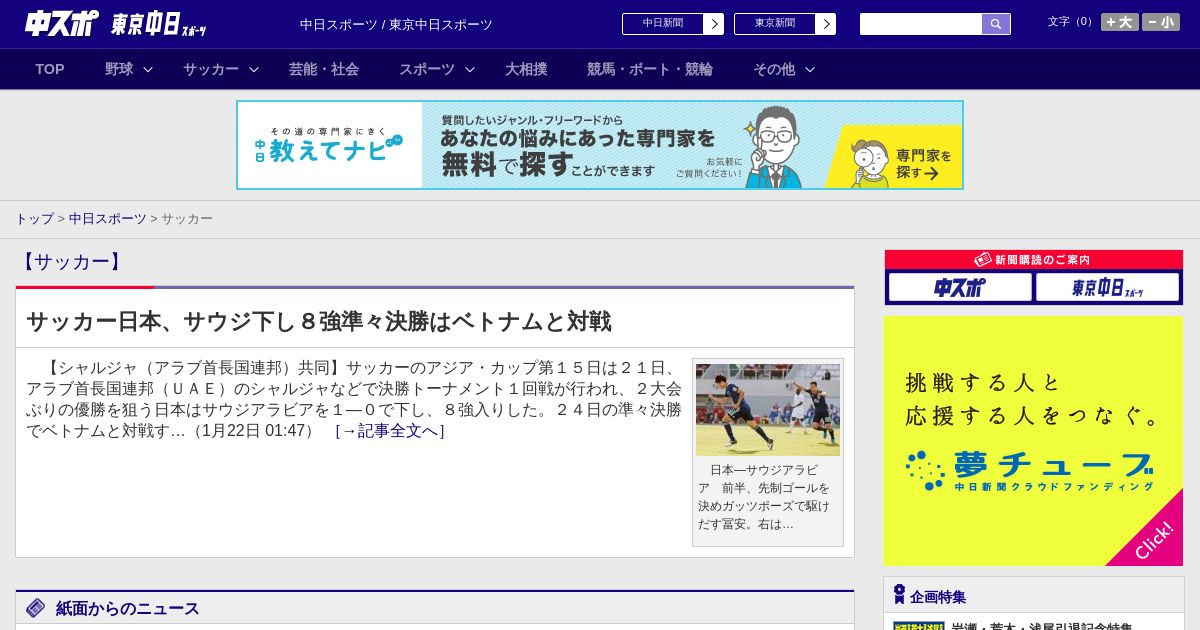Increase font size with ＋大 button

pos(1119,22)
